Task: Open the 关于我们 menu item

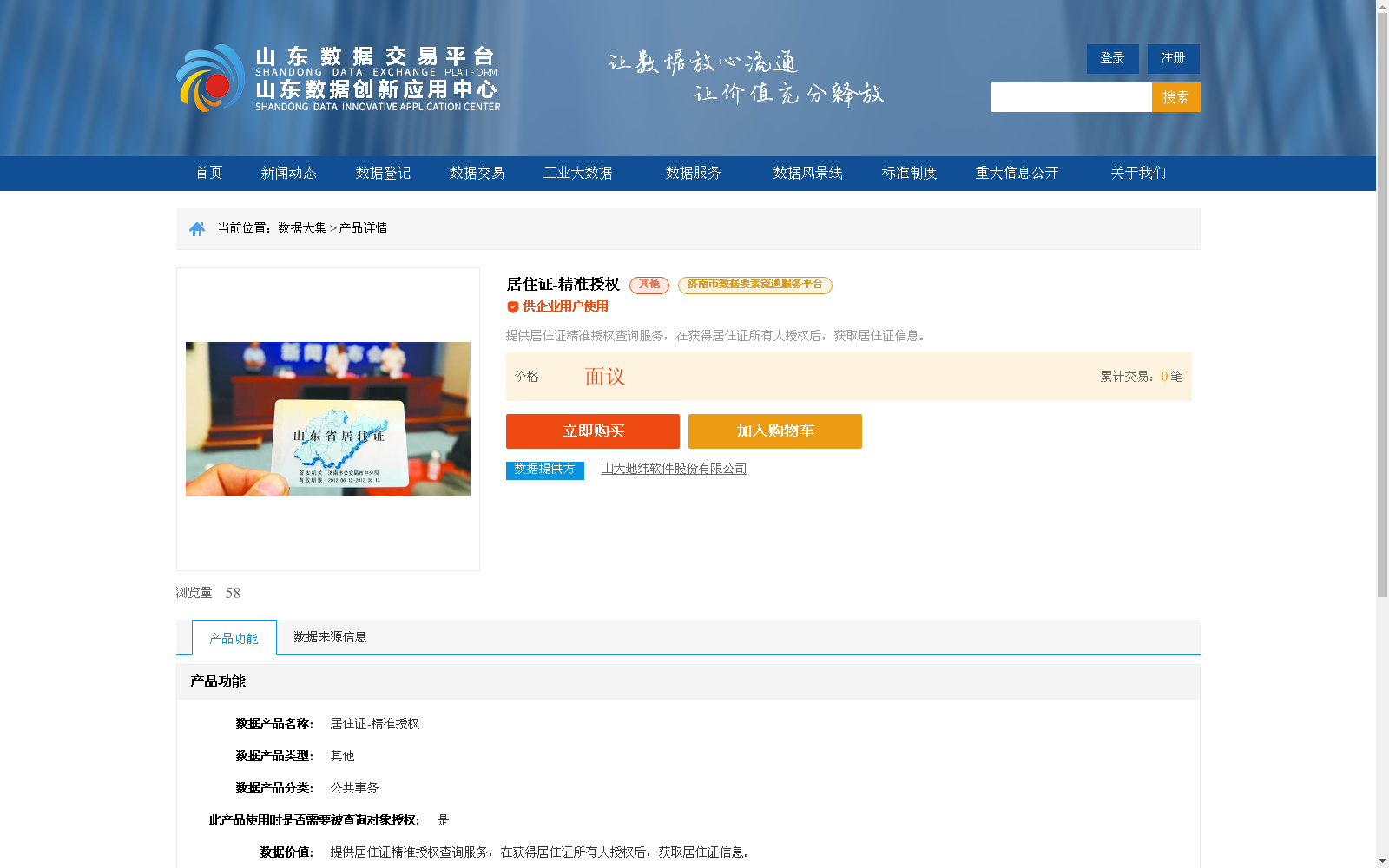Action: point(1138,173)
